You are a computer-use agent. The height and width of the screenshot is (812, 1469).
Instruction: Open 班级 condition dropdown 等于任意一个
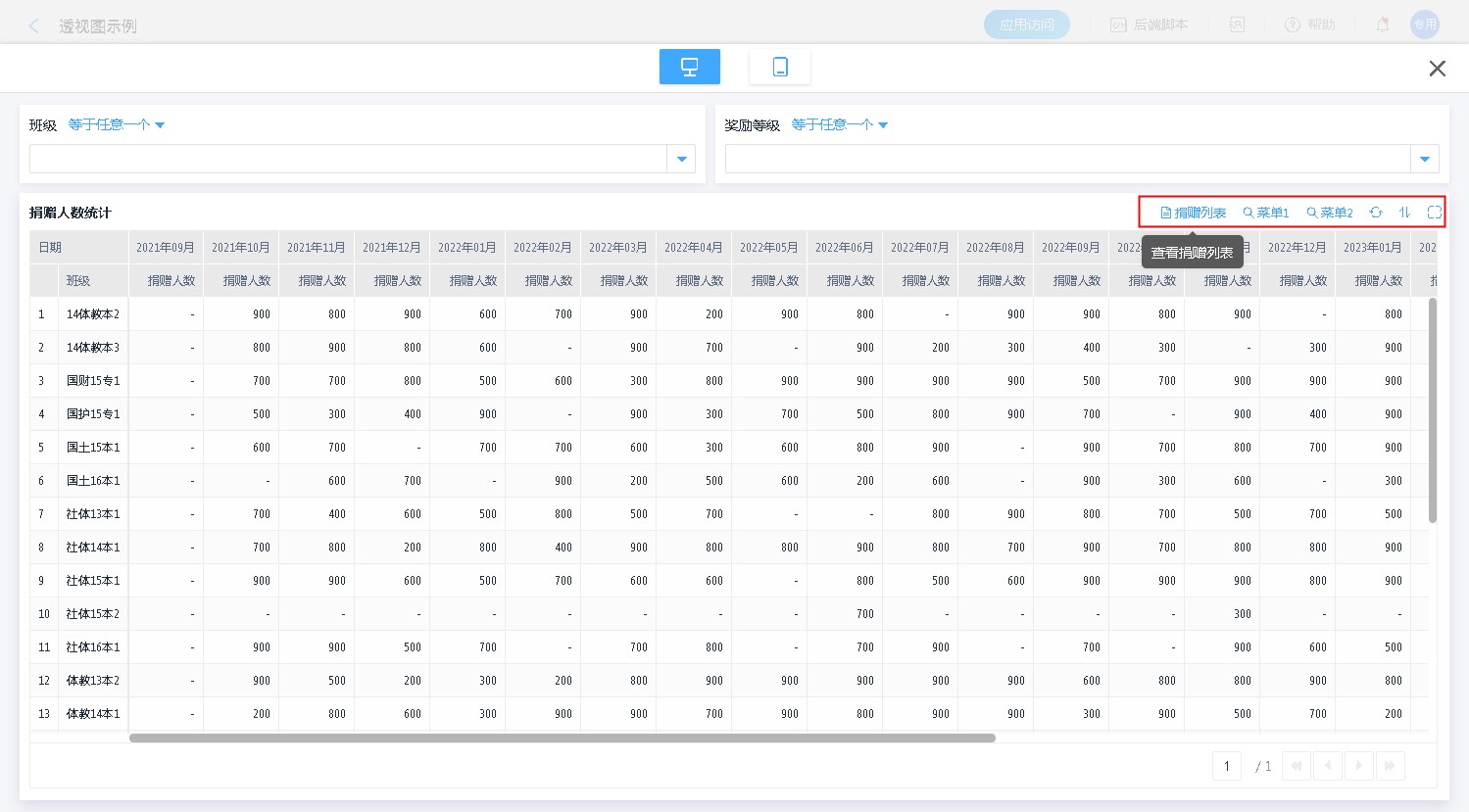click(116, 124)
